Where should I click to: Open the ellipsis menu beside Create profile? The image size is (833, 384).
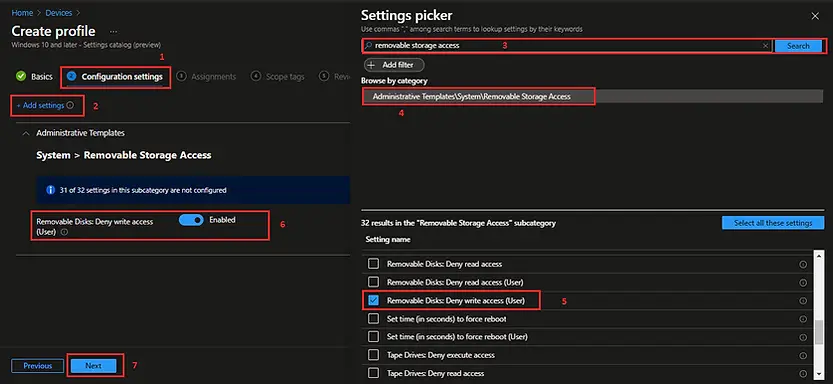[x=113, y=31]
